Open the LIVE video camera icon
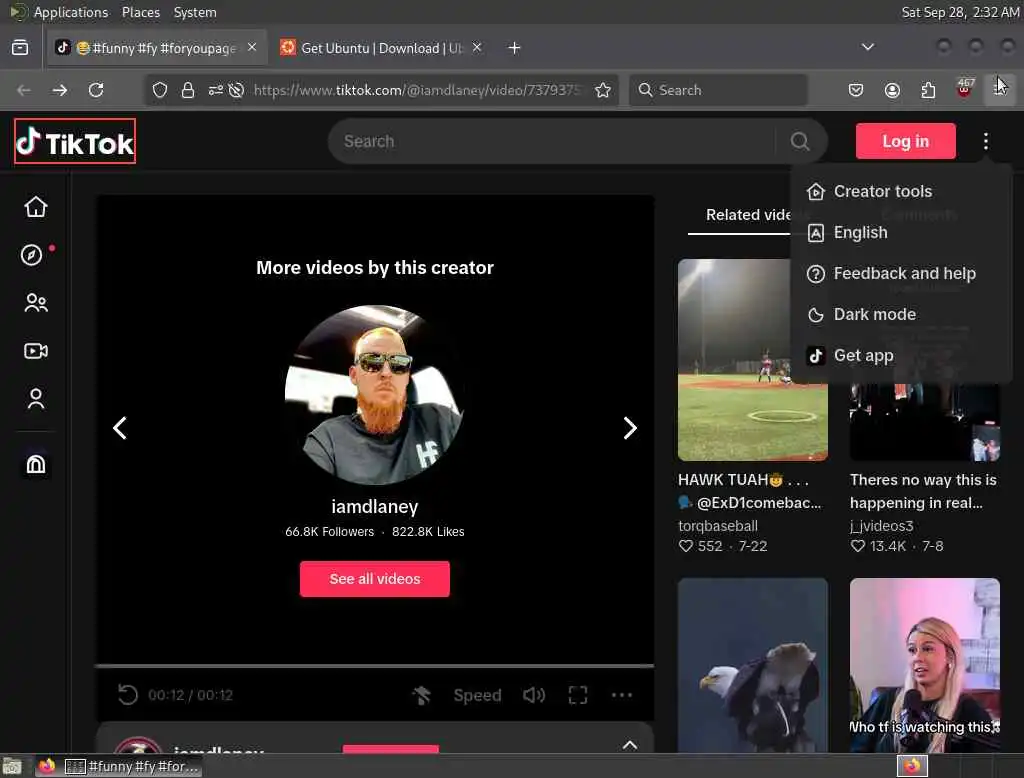 coord(36,351)
